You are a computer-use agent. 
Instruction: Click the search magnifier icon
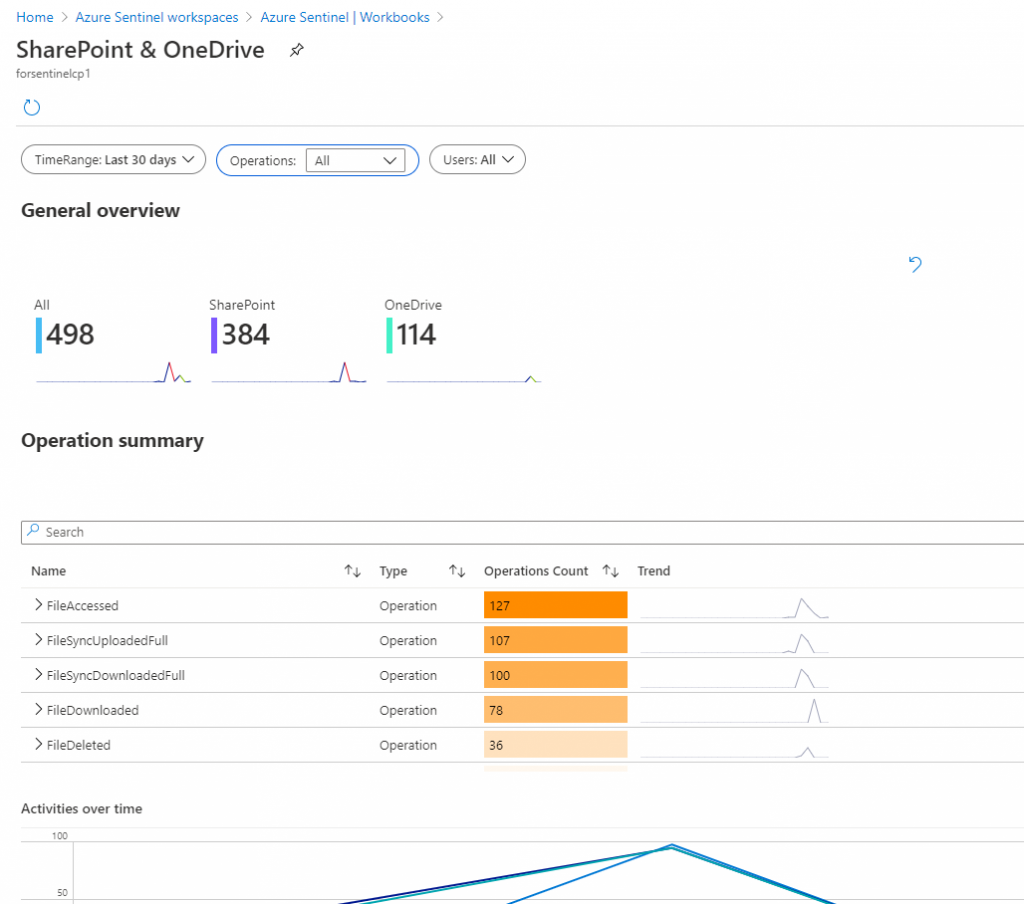pos(33,530)
